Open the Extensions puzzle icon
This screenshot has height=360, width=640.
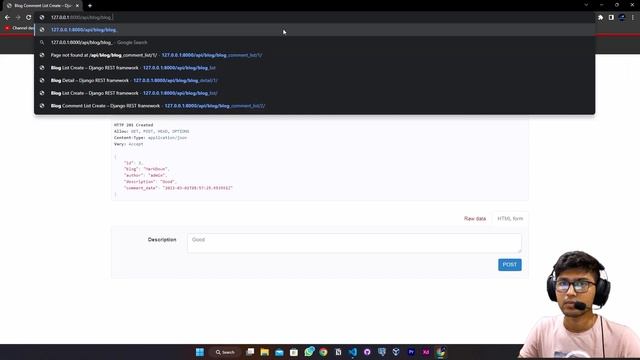coord(600,17)
